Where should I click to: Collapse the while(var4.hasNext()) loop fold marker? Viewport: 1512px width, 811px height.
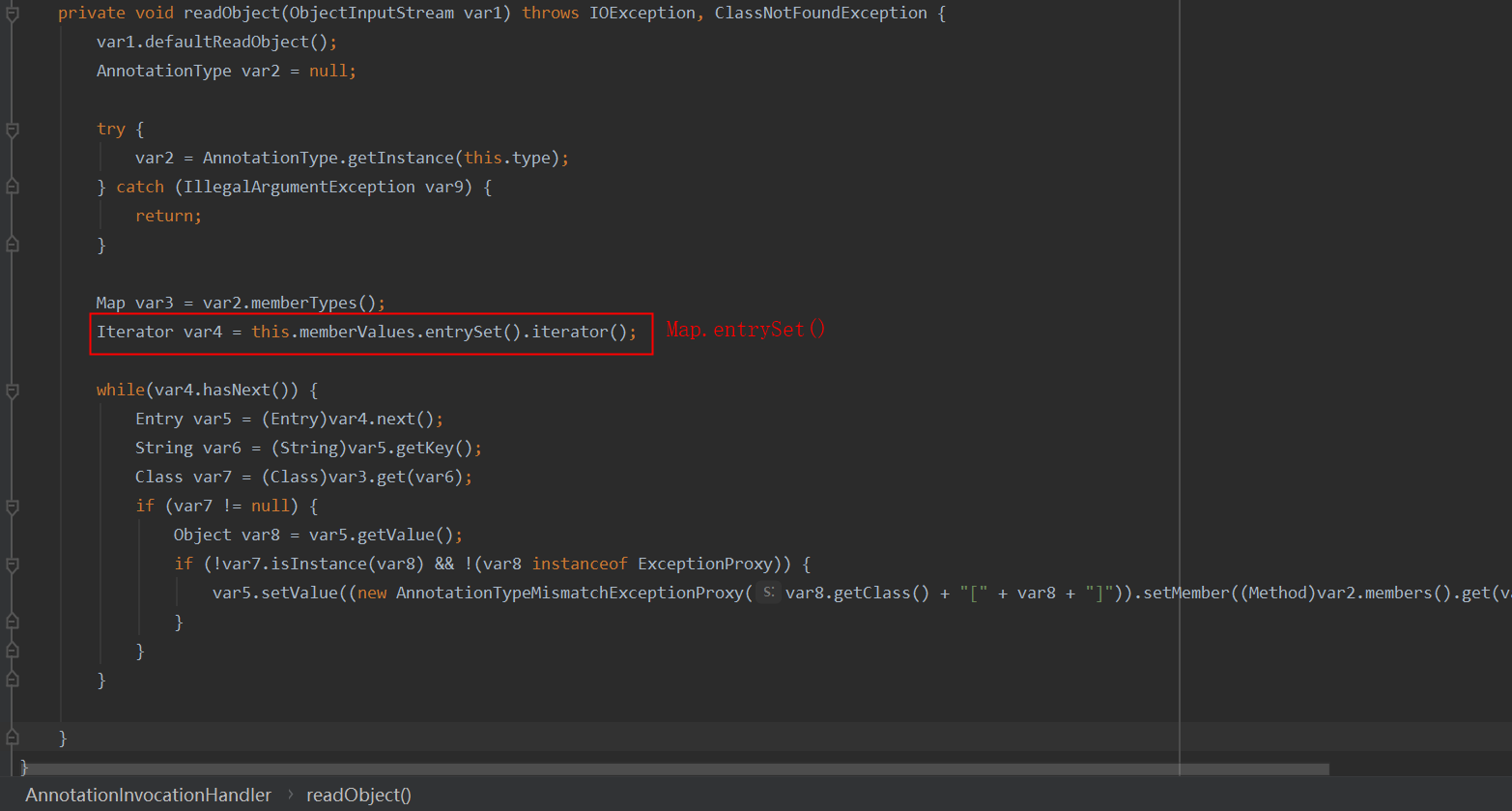coord(13,391)
